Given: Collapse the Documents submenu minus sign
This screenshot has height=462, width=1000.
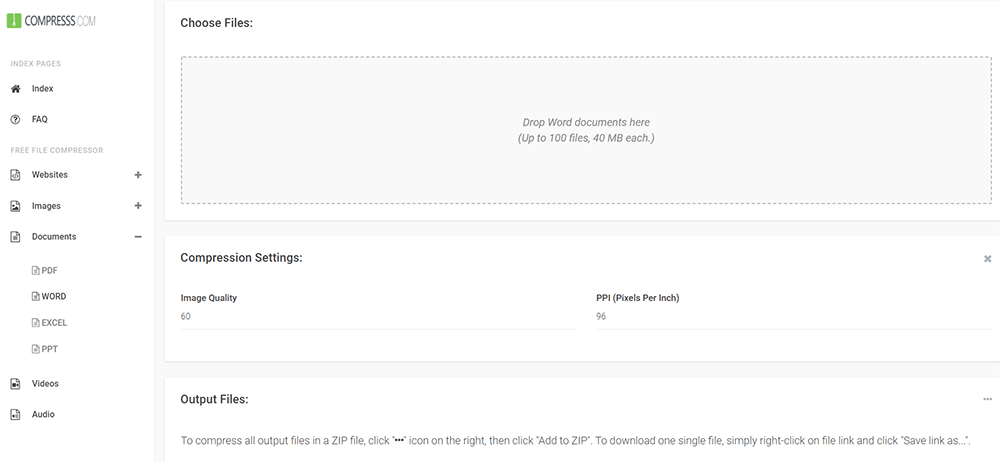Looking at the screenshot, I should tap(138, 237).
